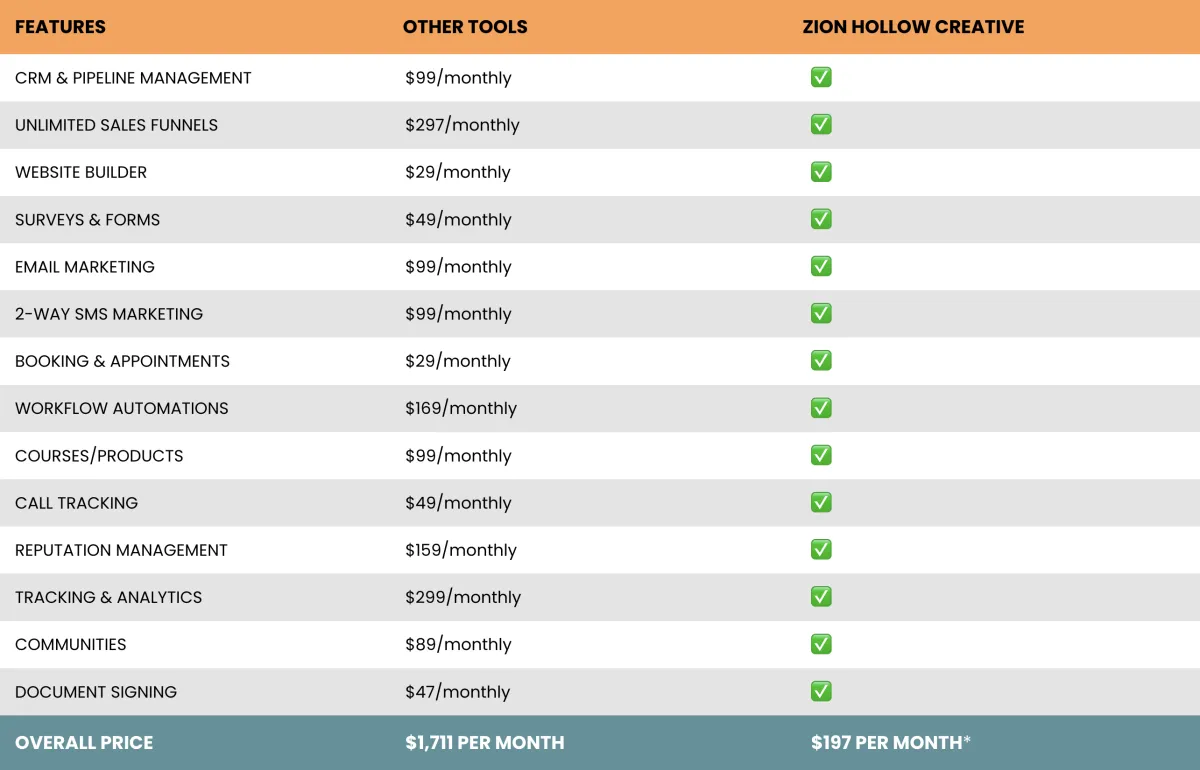Click the CRM & Pipeline Management checkmark icon
The image size is (1200, 770).
[821, 77]
